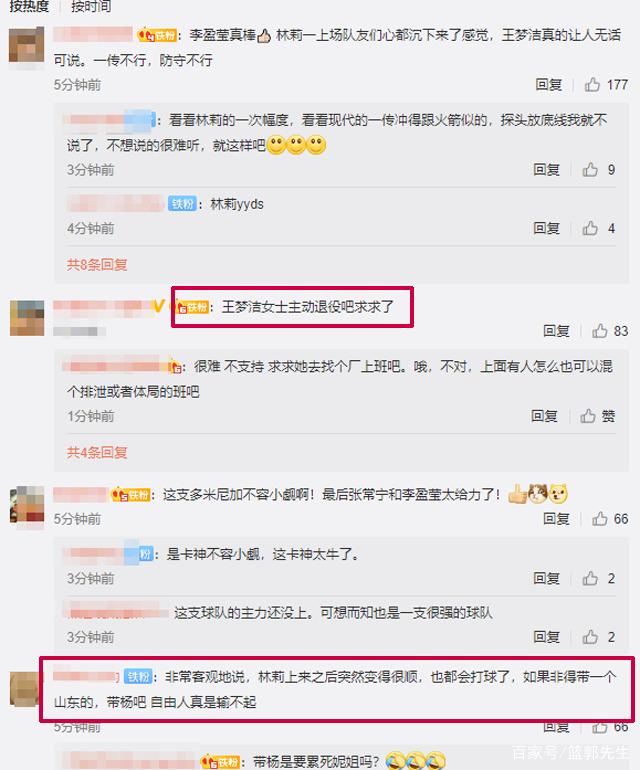
Task: Reply to 王梦洁女士主动退役 comment
Action: click(x=556, y=331)
